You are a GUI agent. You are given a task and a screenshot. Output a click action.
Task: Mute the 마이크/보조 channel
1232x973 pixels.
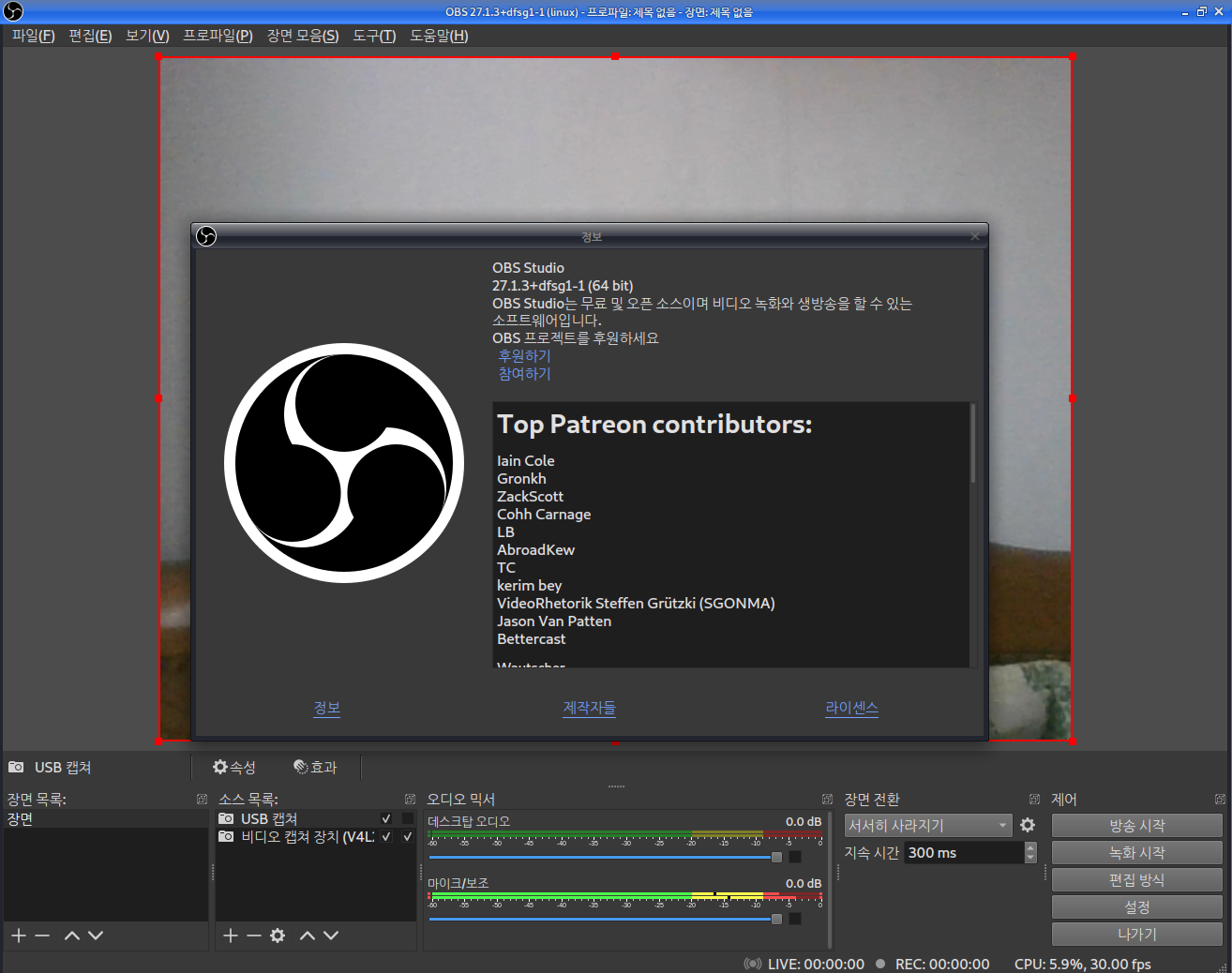[795, 919]
